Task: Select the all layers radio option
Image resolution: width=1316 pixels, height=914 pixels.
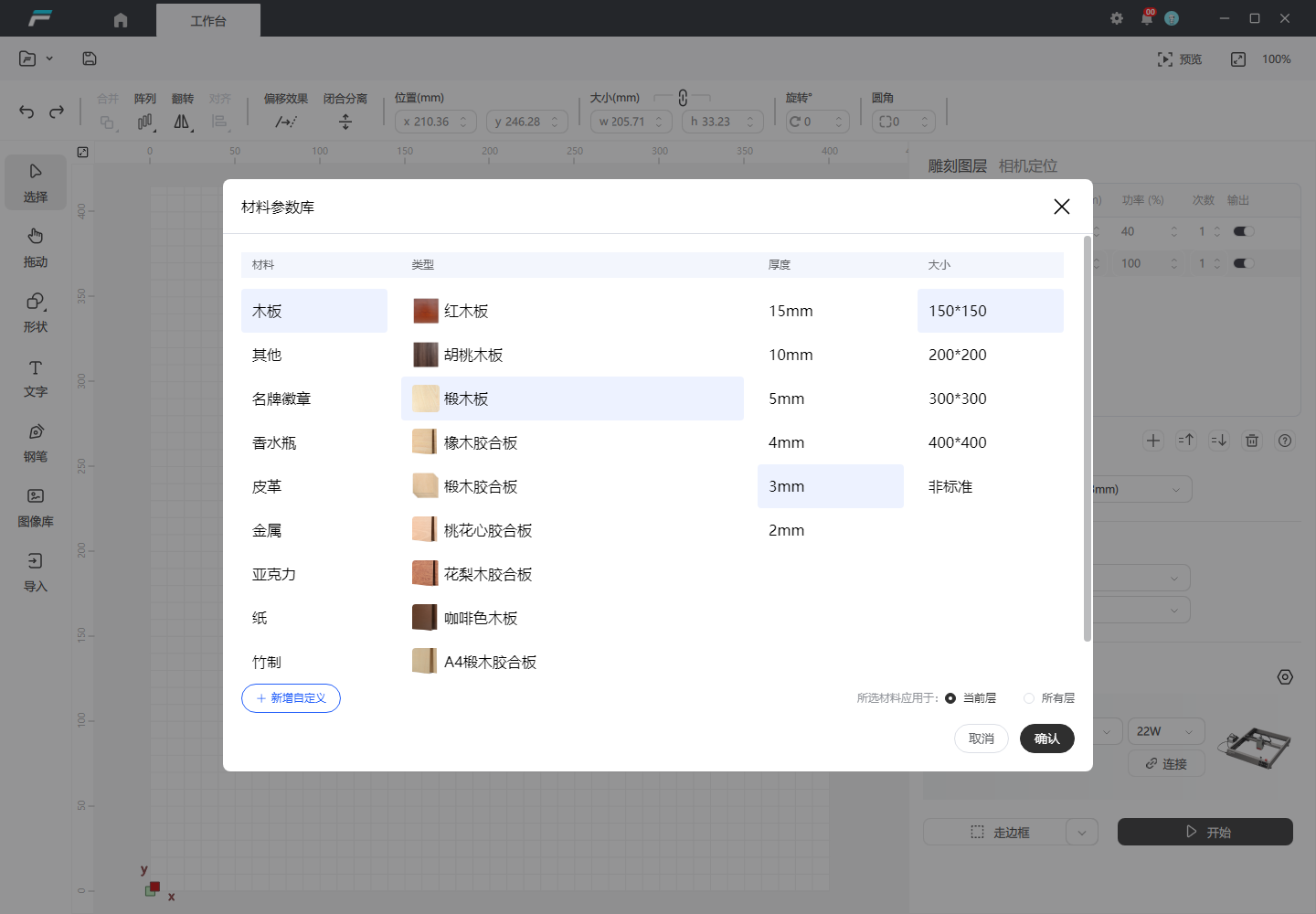Action: coord(1029,698)
